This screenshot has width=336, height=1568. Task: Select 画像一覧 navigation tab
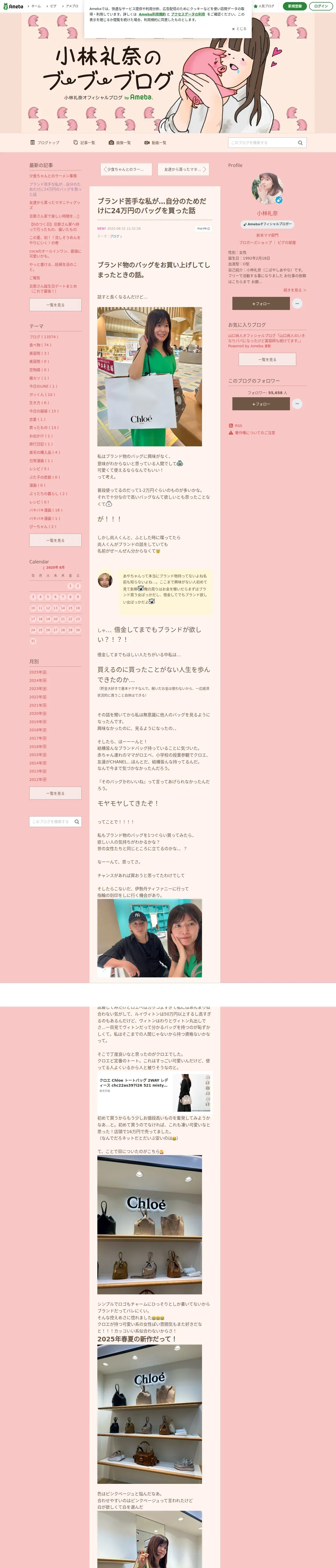tap(120, 142)
